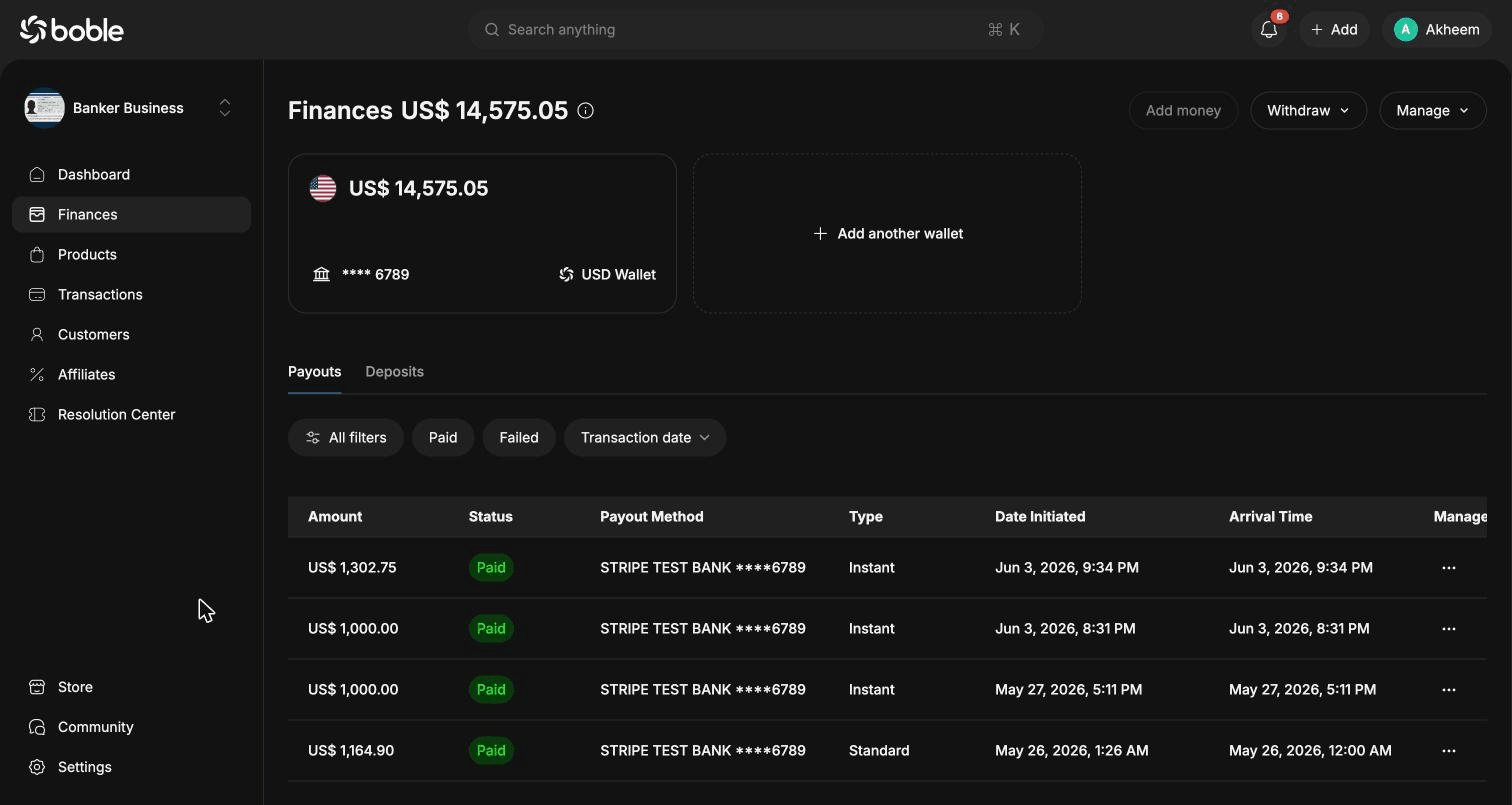Click the Search anything field
The width and height of the screenshot is (1512, 805).
point(755,30)
